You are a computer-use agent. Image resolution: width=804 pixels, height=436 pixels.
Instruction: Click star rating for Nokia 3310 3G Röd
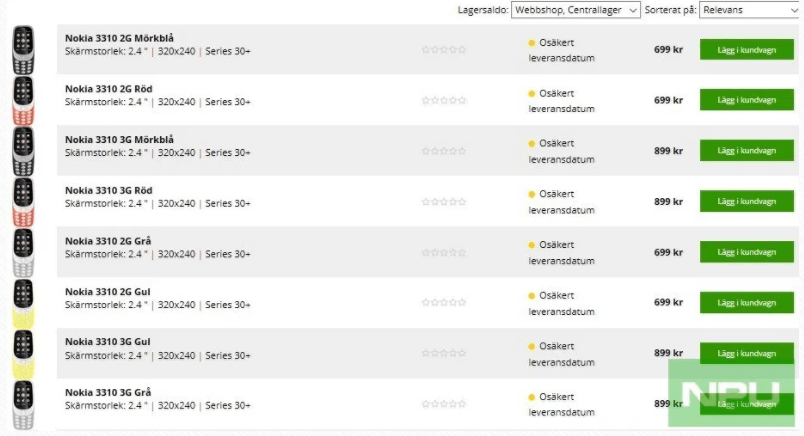444,202
